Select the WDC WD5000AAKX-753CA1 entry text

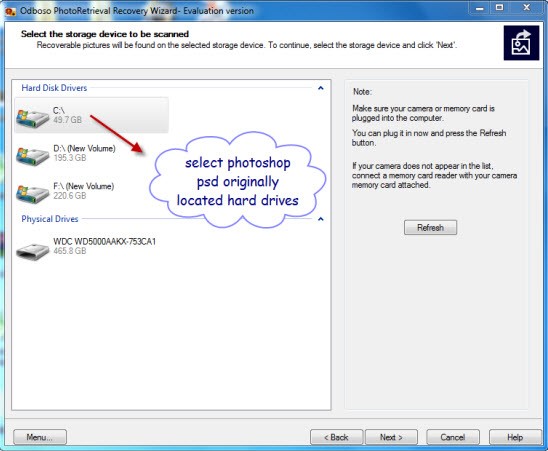104,242
